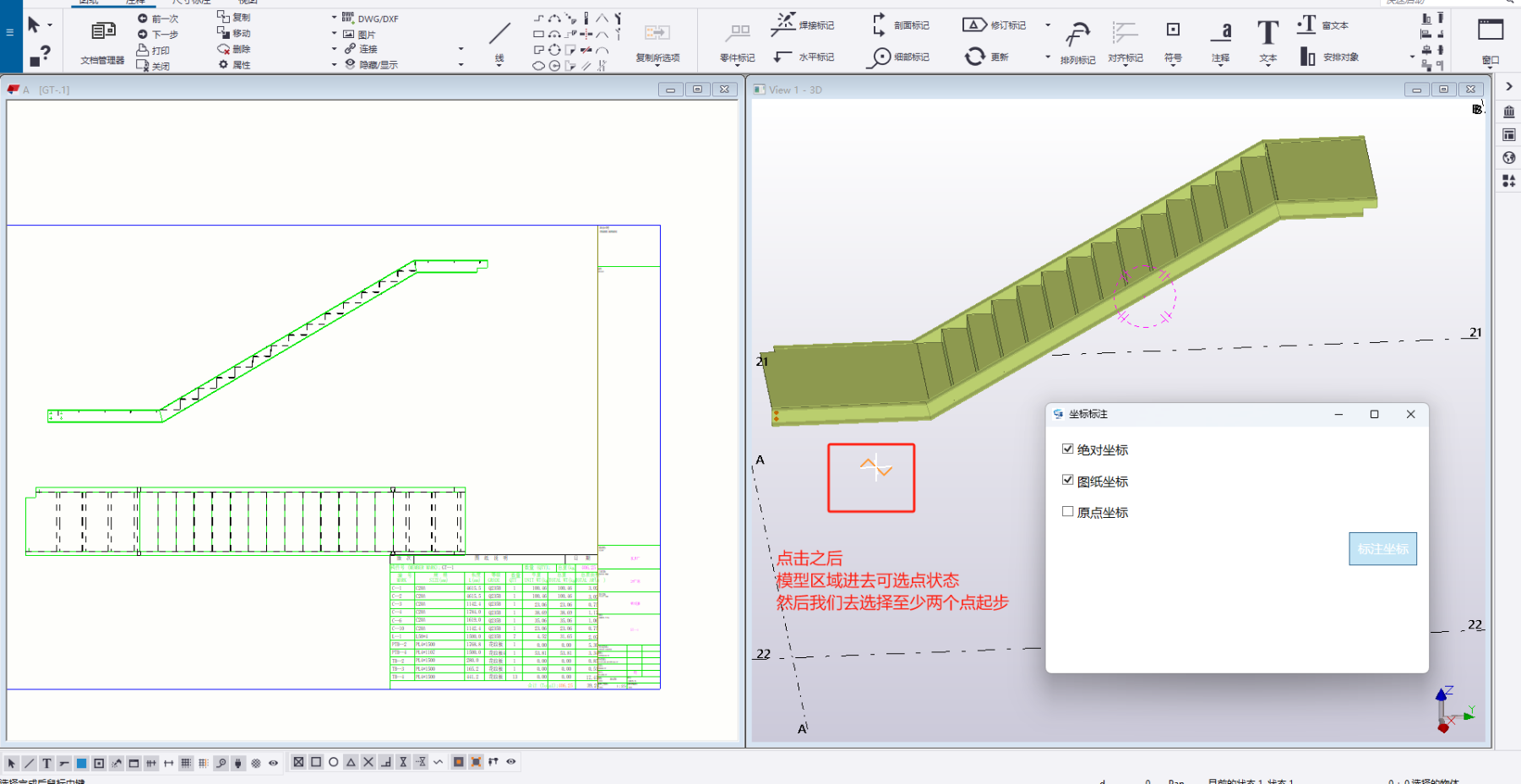Open the main hamburger menu
This screenshot has width=1521, height=784.
point(10,32)
